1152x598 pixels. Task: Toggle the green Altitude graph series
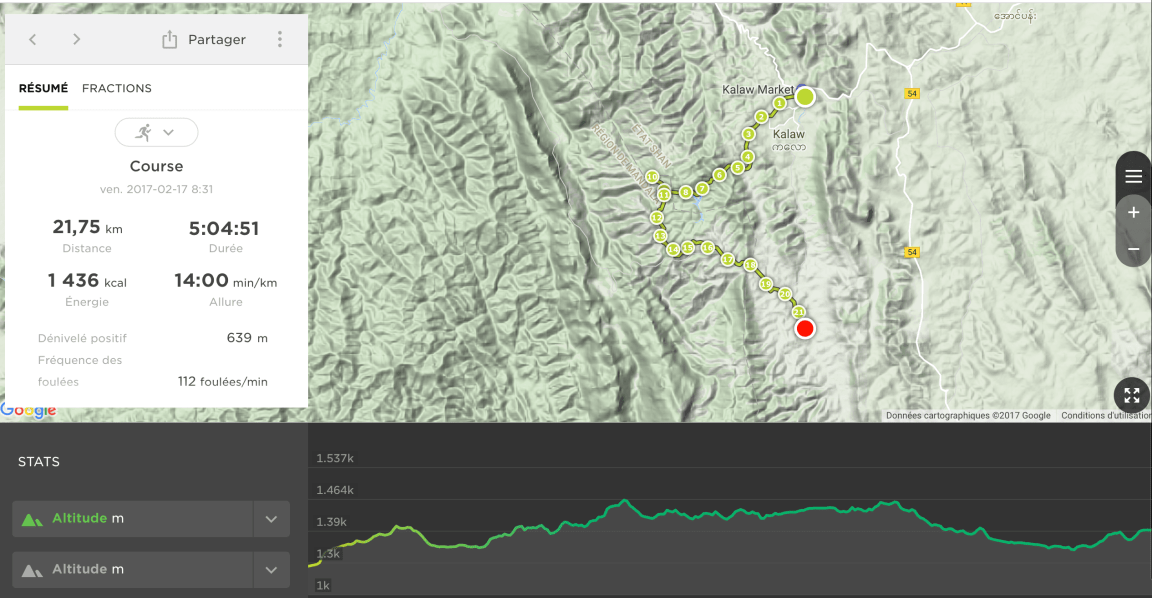(x=78, y=519)
